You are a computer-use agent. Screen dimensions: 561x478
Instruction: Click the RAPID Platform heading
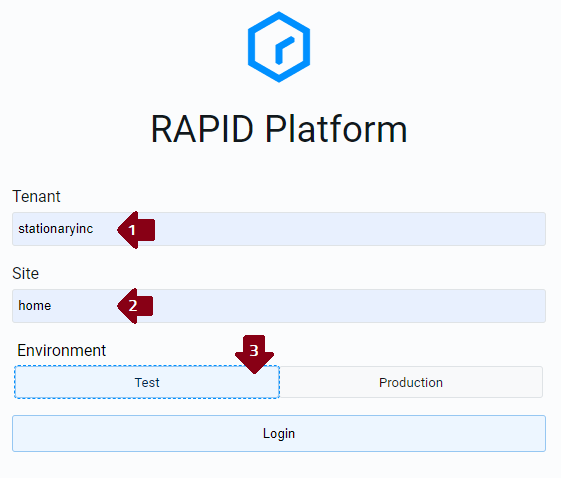pos(279,129)
